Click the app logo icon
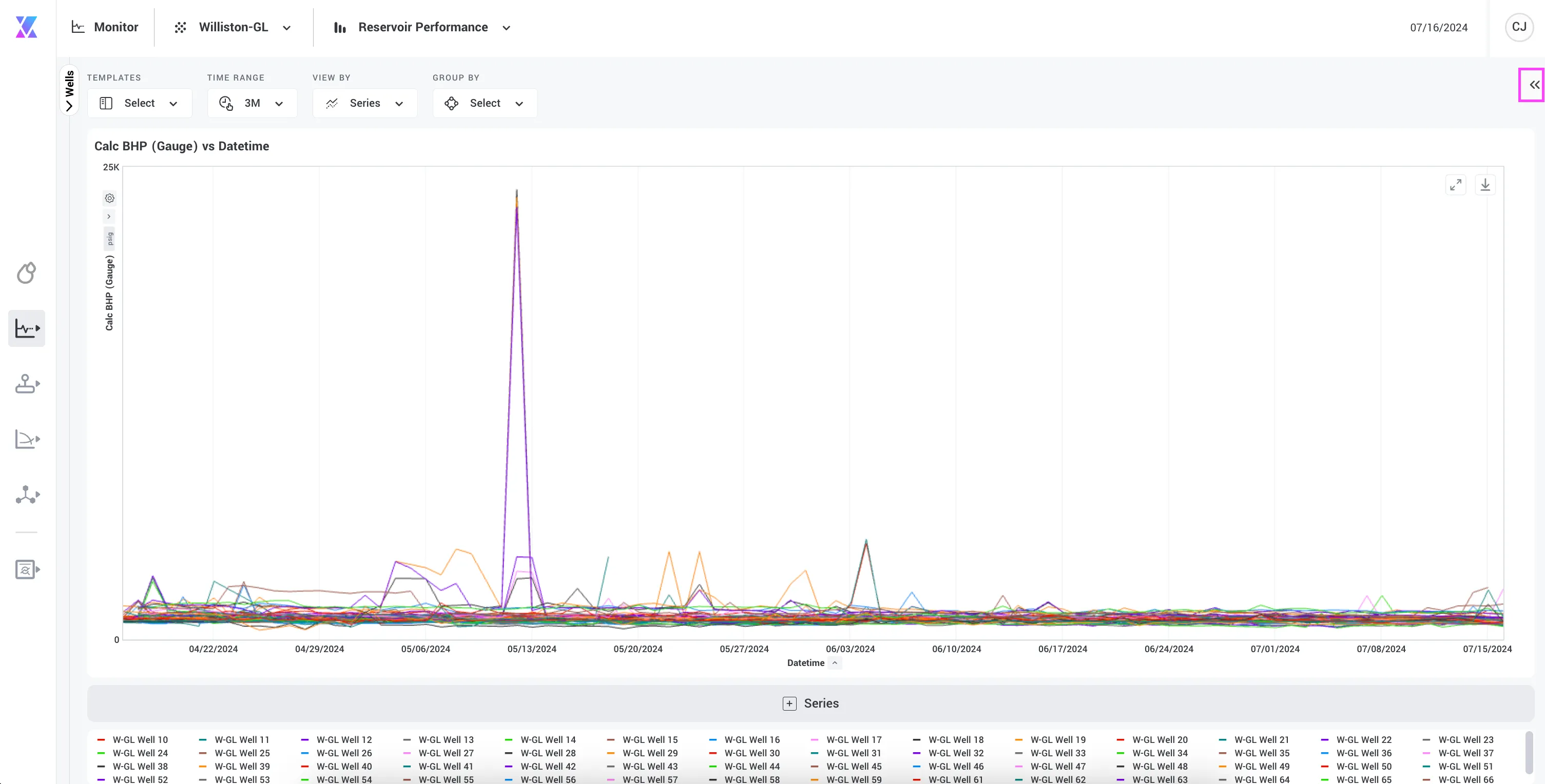This screenshot has height=784, width=1545. 26,27
